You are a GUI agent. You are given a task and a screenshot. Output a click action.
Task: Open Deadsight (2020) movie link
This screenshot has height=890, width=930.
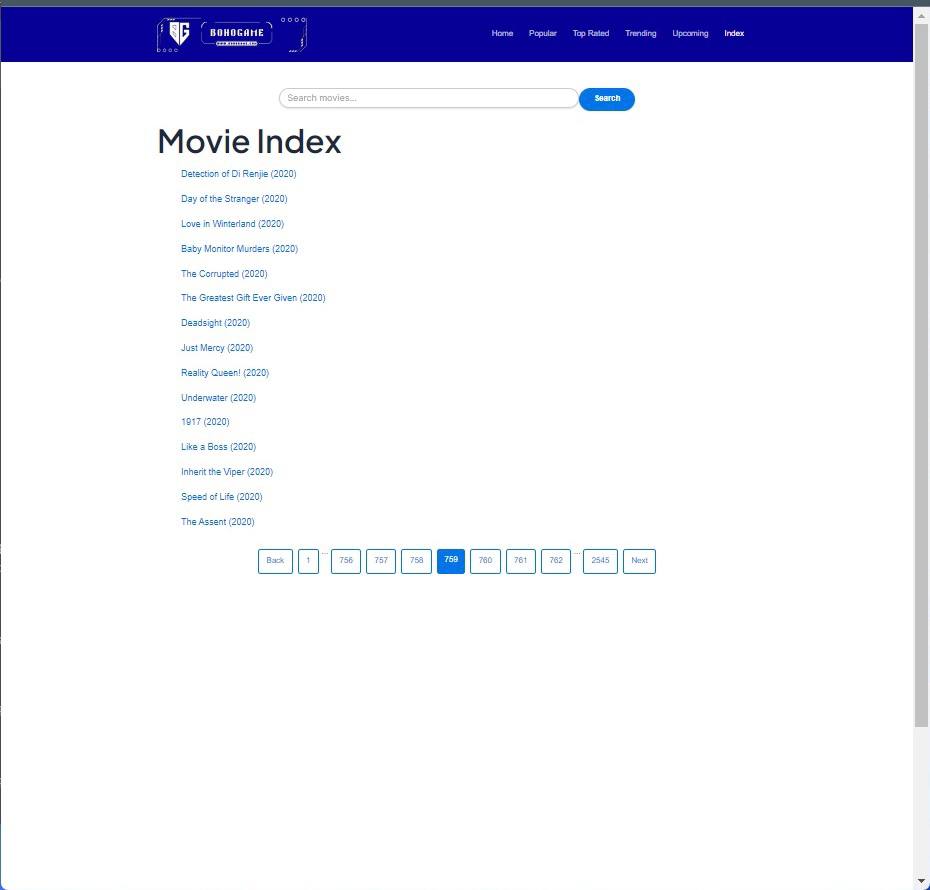[x=215, y=323]
